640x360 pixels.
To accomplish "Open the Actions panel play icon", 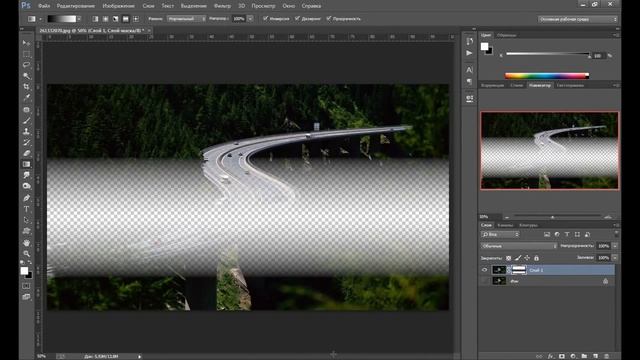I will [x=469, y=53].
